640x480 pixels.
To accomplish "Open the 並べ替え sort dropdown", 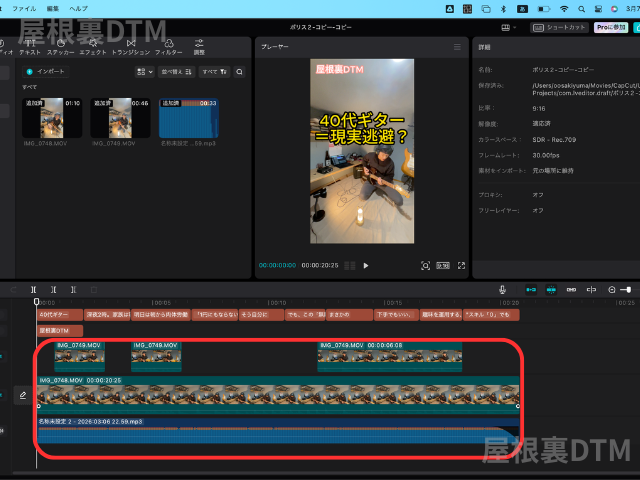I will pos(178,72).
